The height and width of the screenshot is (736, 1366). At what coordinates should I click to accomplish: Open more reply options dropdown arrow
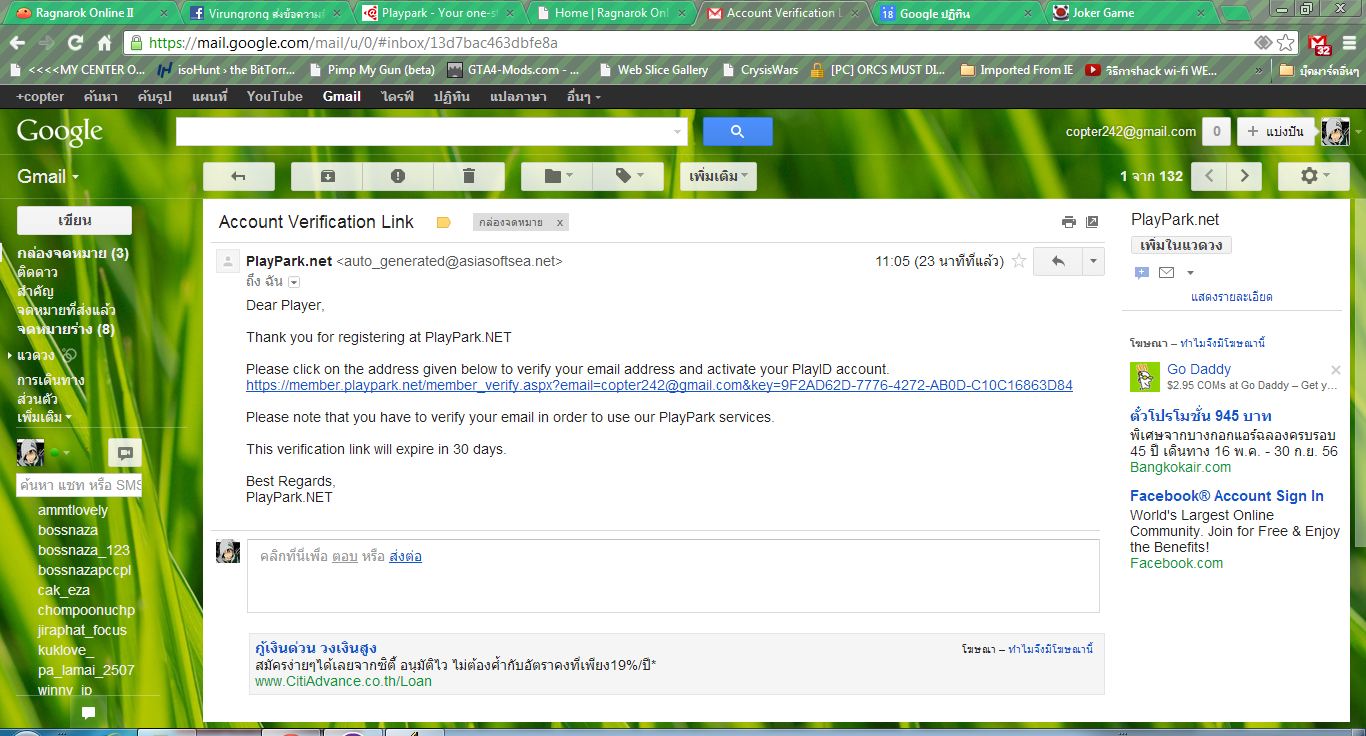click(1093, 261)
